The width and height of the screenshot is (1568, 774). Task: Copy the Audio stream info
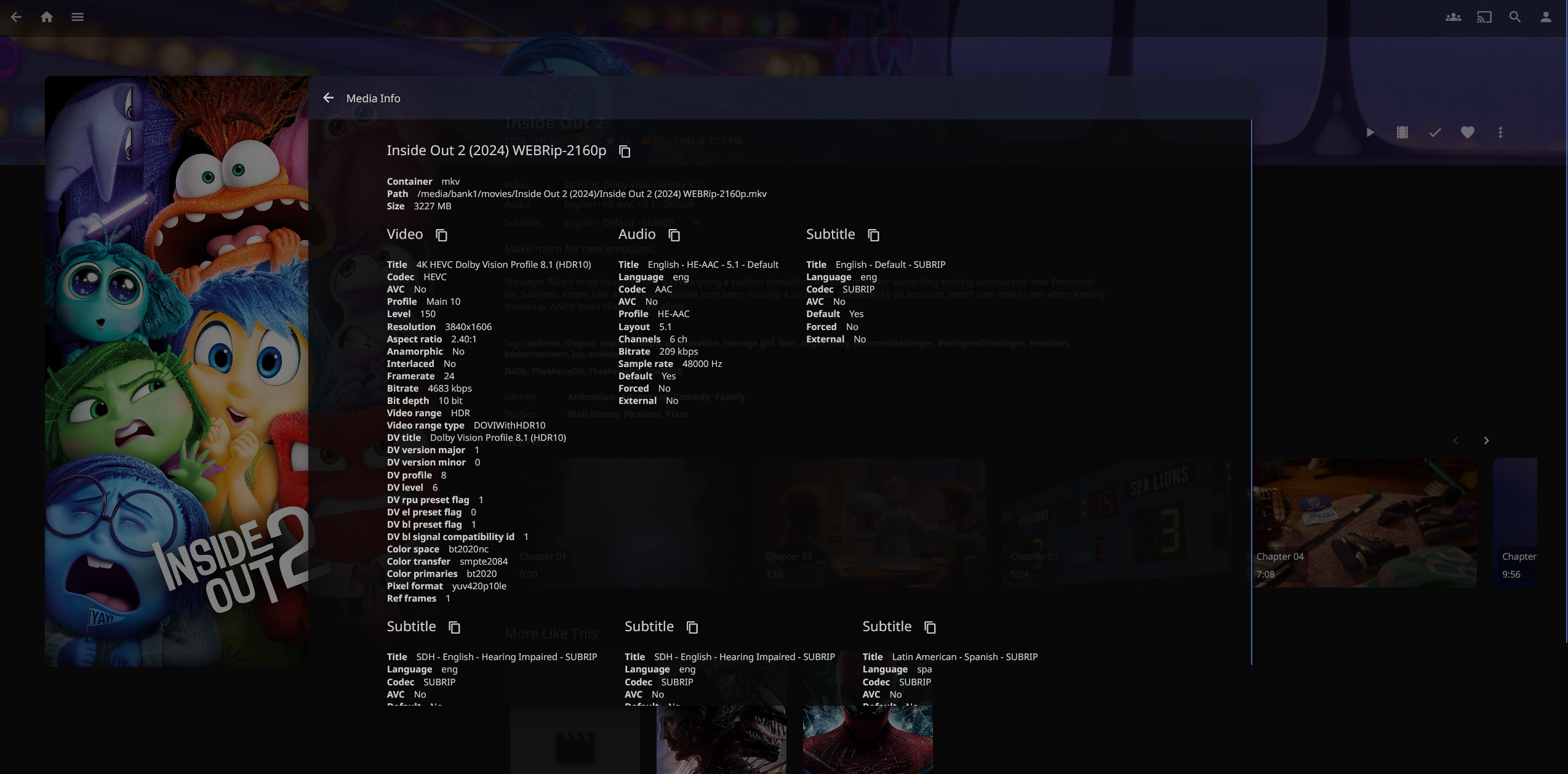click(x=674, y=235)
